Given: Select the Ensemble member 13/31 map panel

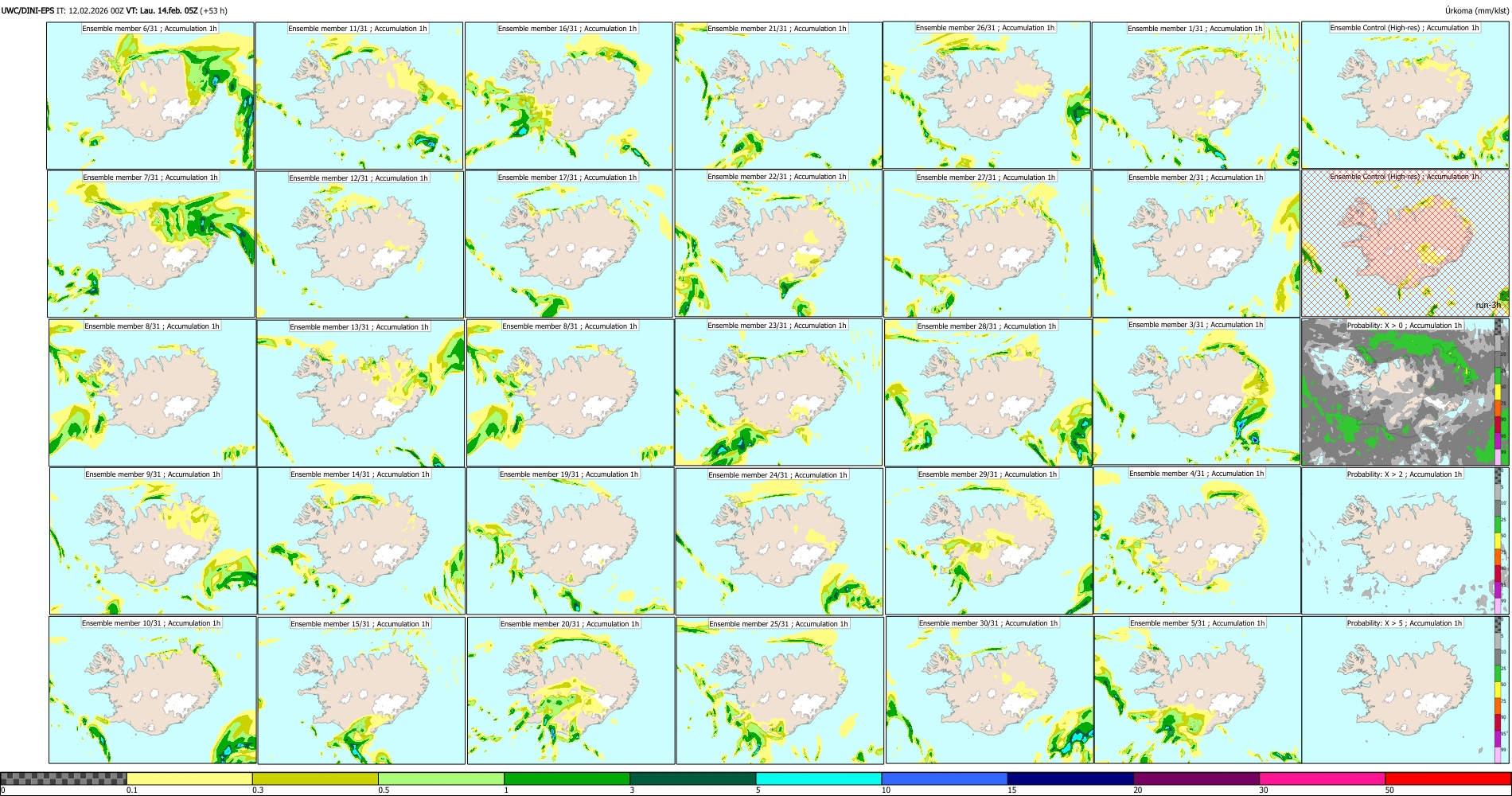Looking at the screenshot, I should point(360,393).
